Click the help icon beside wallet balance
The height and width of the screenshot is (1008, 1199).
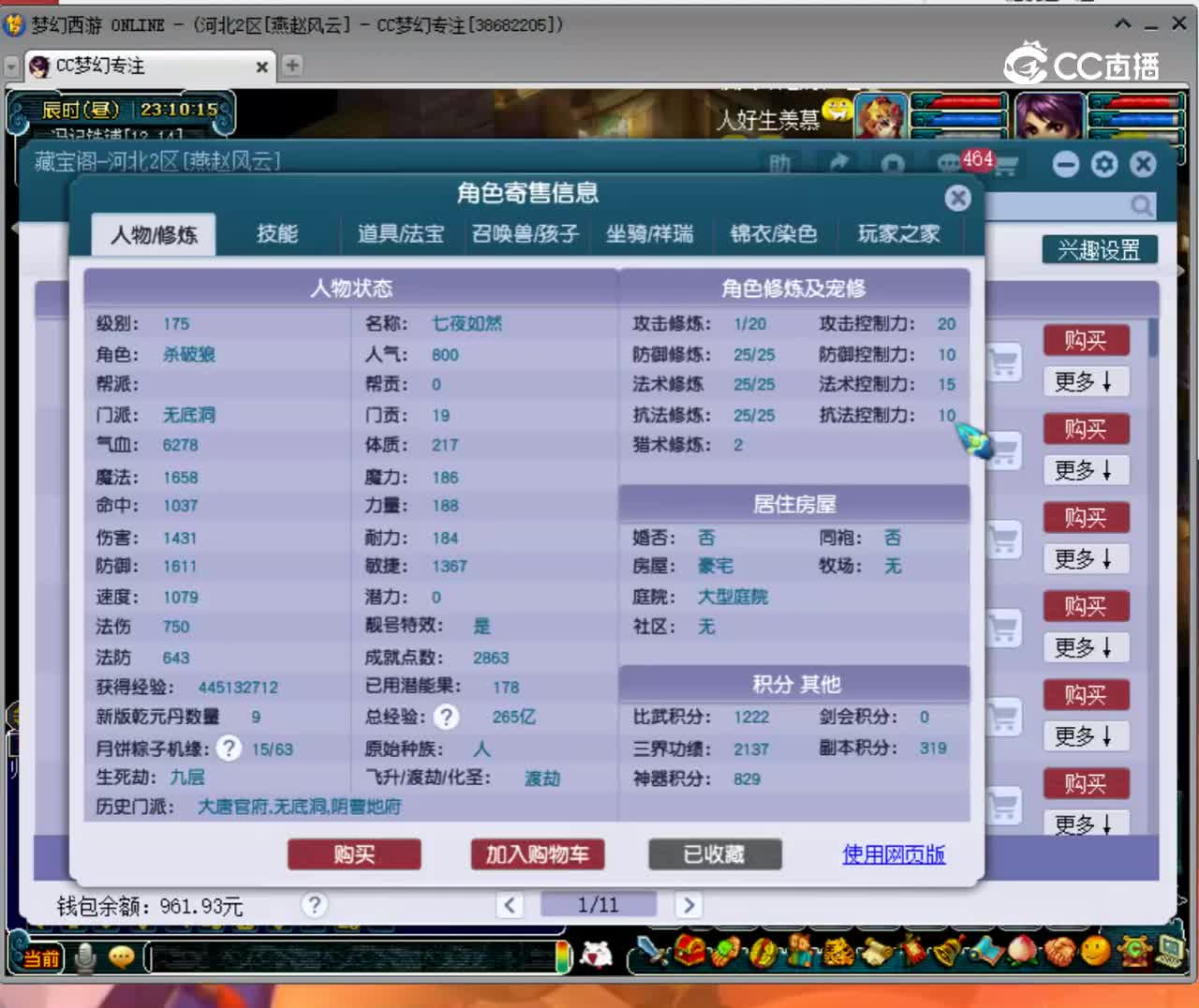click(314, 905)
